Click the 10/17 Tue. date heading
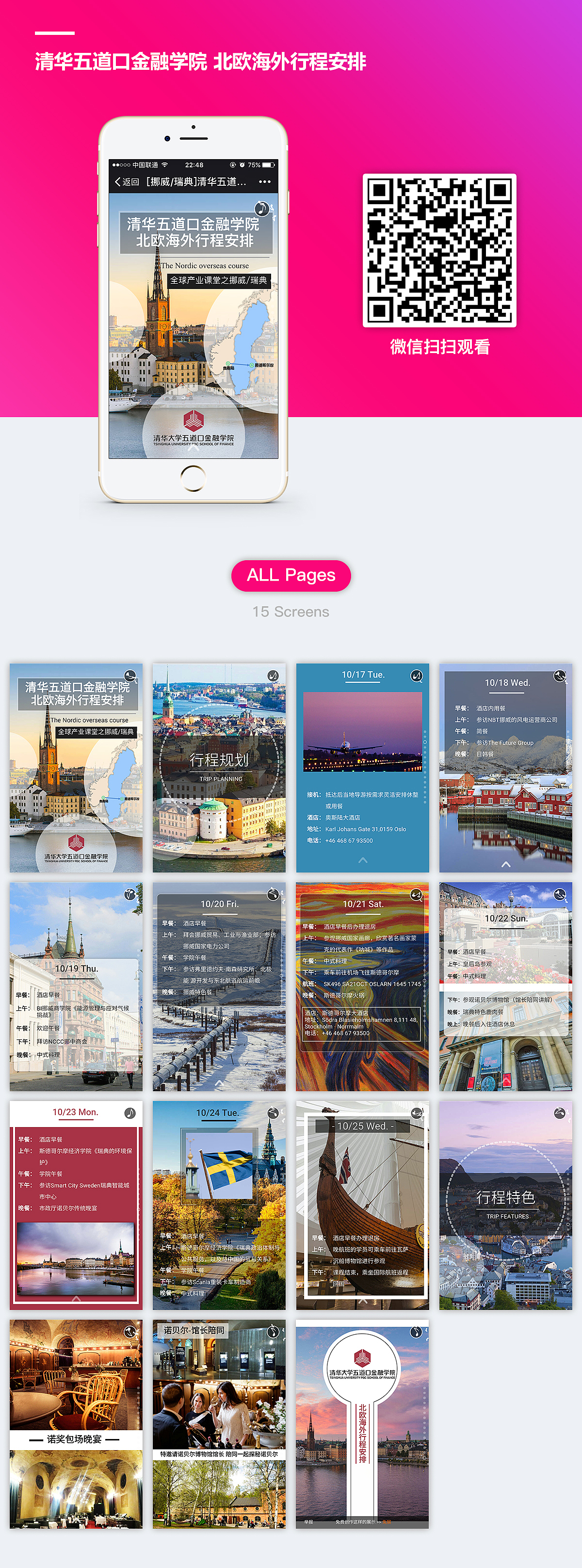The image size is (582, 1568). [x=363, y=675]
